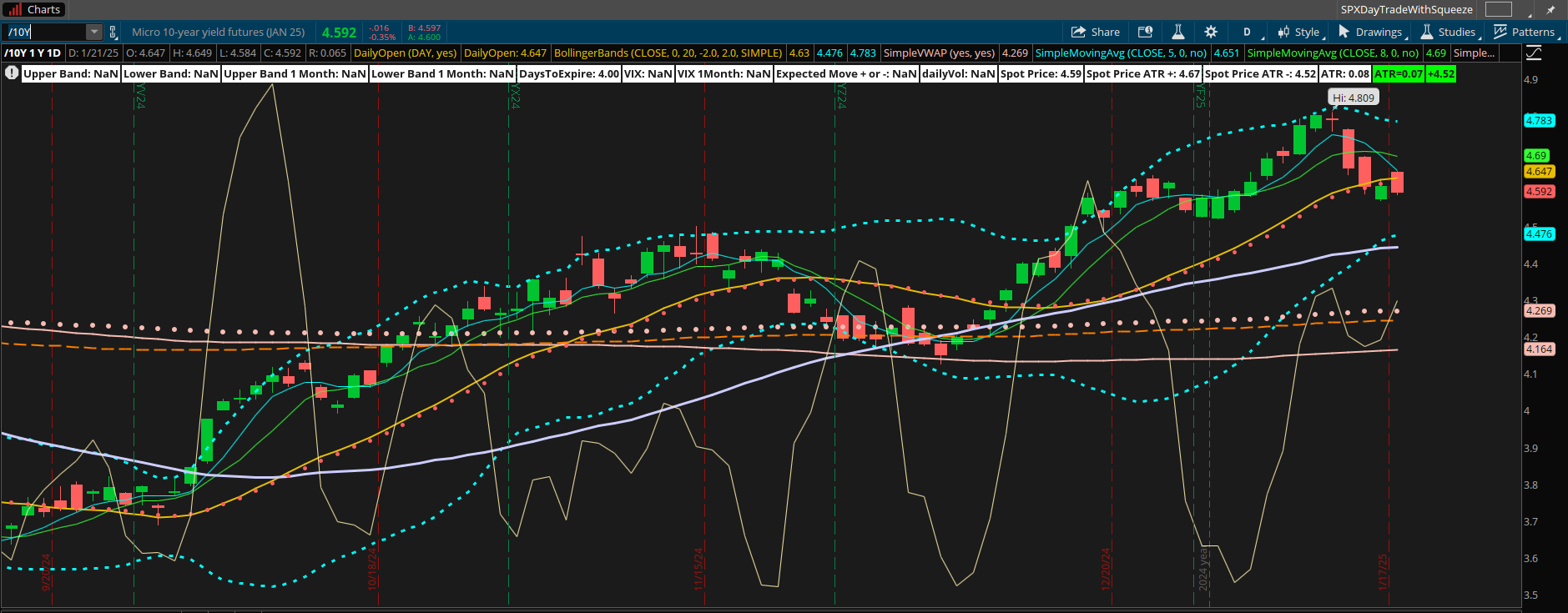Click the Micro 10-year yield futures description

[x=219, y=32]
